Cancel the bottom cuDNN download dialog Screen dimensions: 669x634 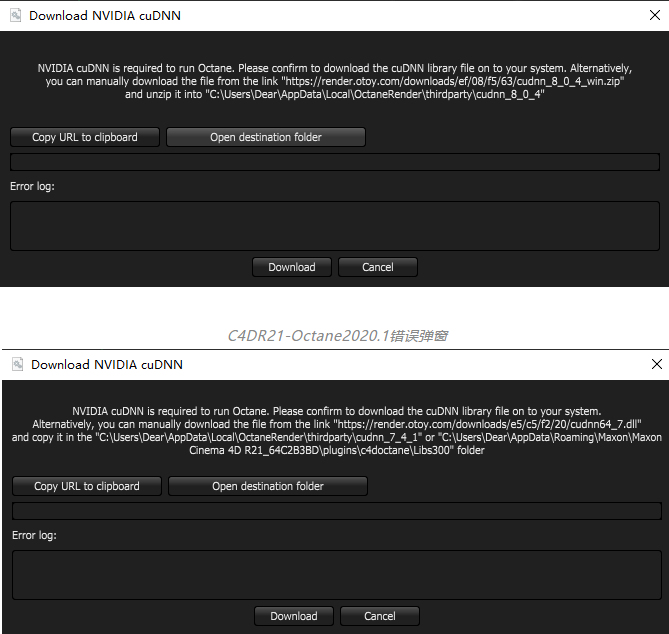coord(380,616)
